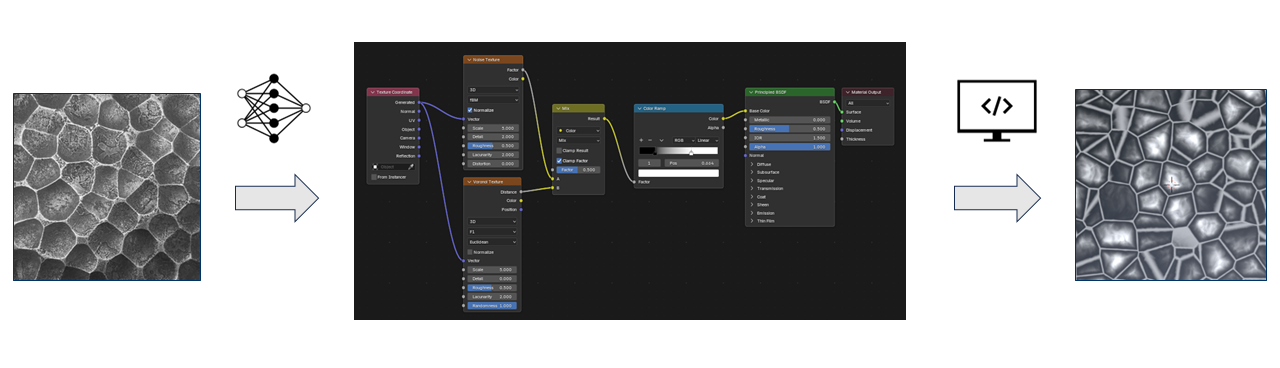This screenshot has height=368, width=1280.
Task: Open the Color data type dropdown in Mix
Action: [579, 130]
